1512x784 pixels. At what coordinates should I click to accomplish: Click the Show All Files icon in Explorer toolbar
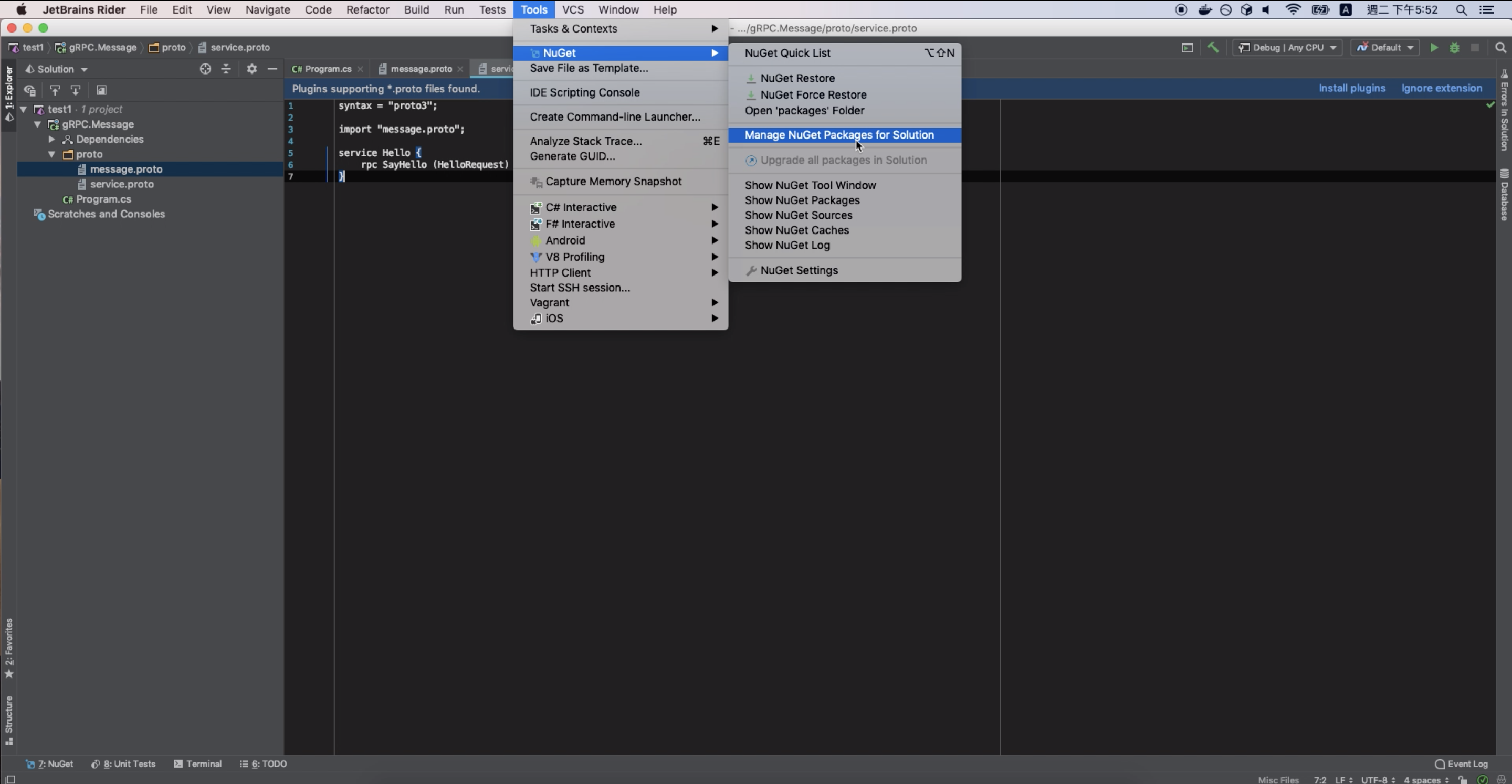coord(101,90)
